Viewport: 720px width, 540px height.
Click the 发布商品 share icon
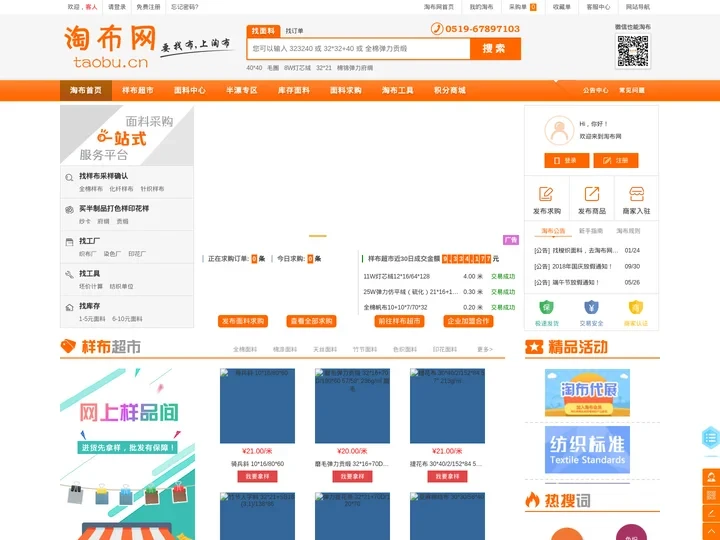point(591,194)
